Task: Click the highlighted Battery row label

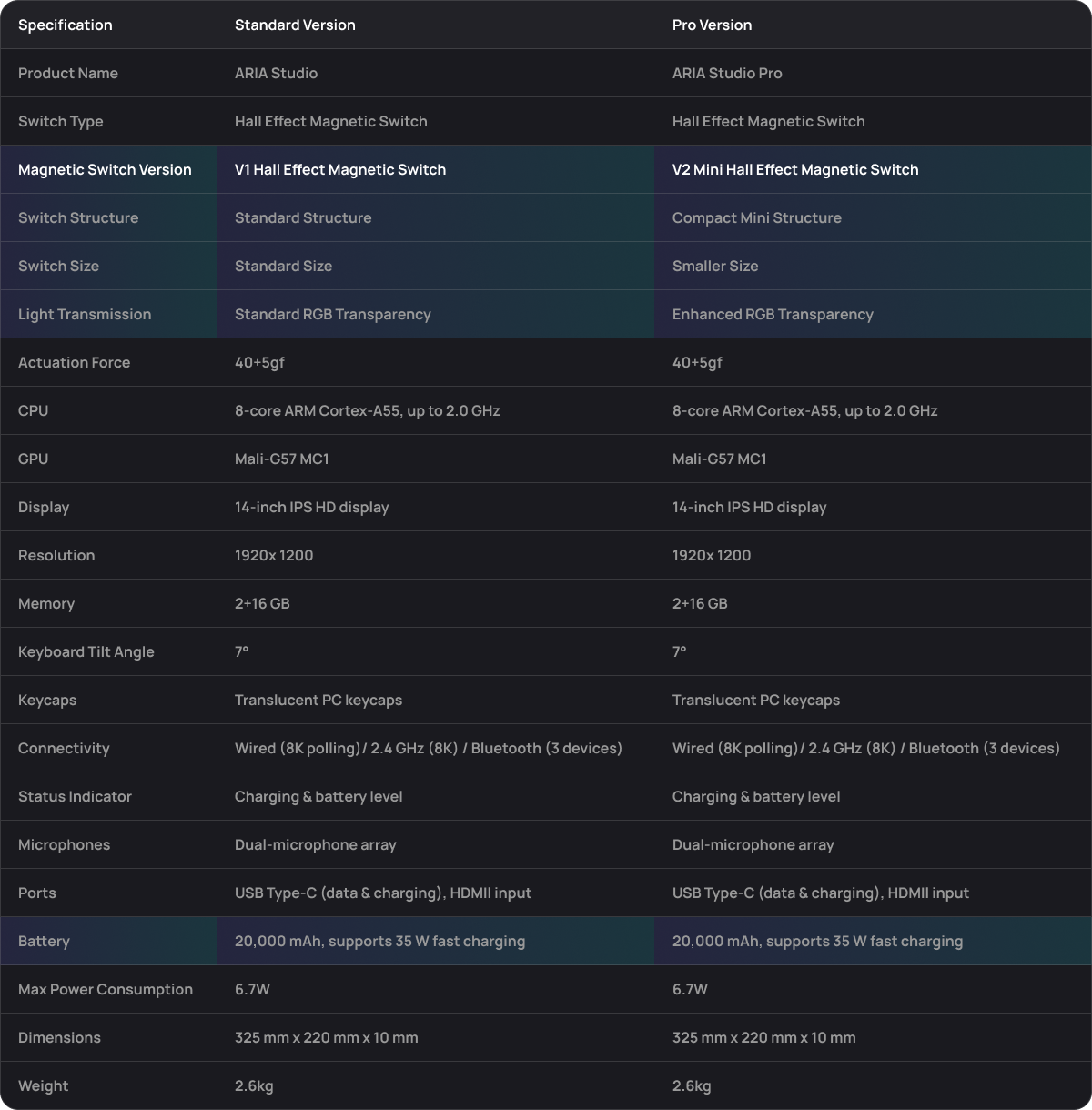Action: [44, 942]
